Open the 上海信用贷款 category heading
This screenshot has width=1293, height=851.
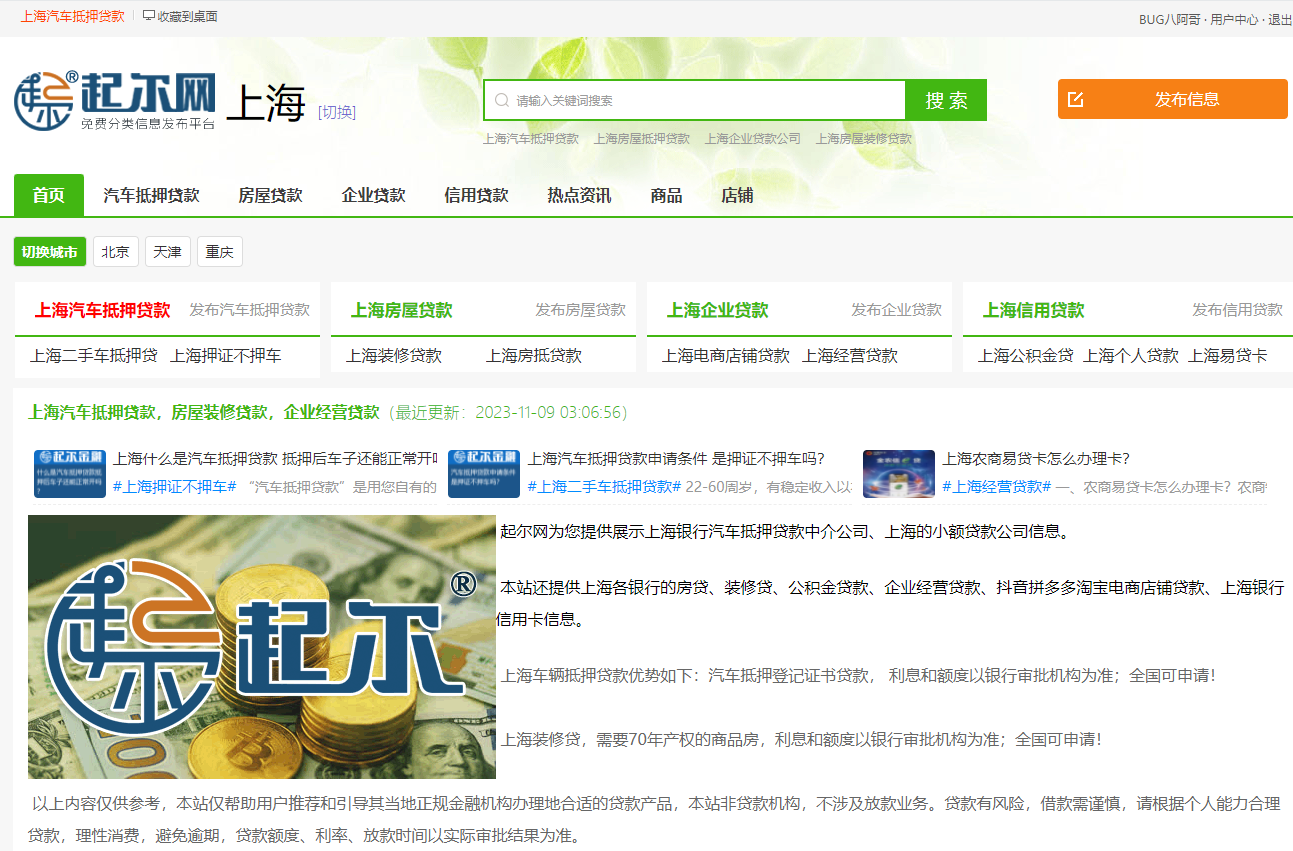(x=1033, y=310)
